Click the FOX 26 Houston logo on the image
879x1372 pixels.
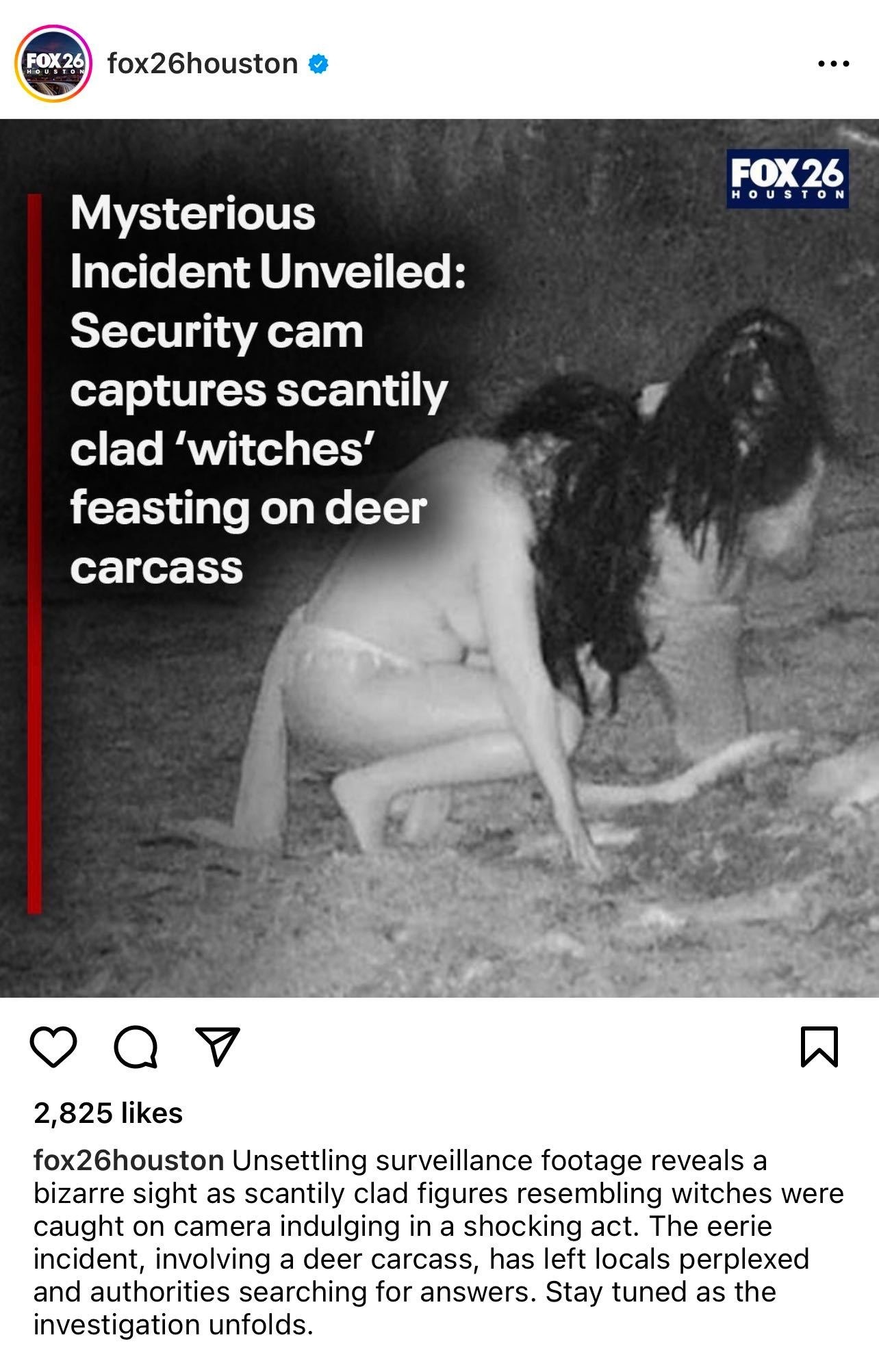[787, 179]
